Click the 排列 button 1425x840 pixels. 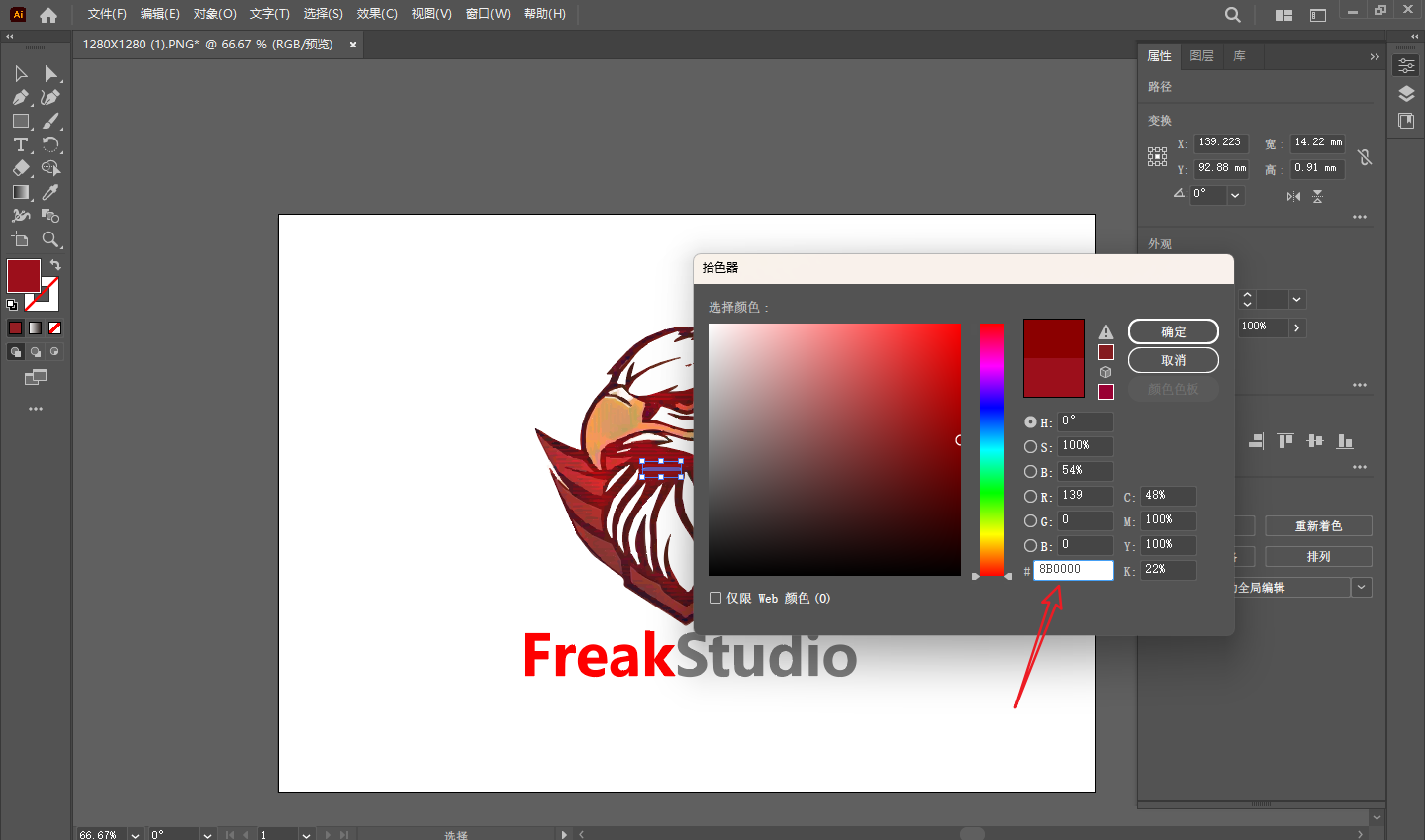click(x=1318, y=557)
